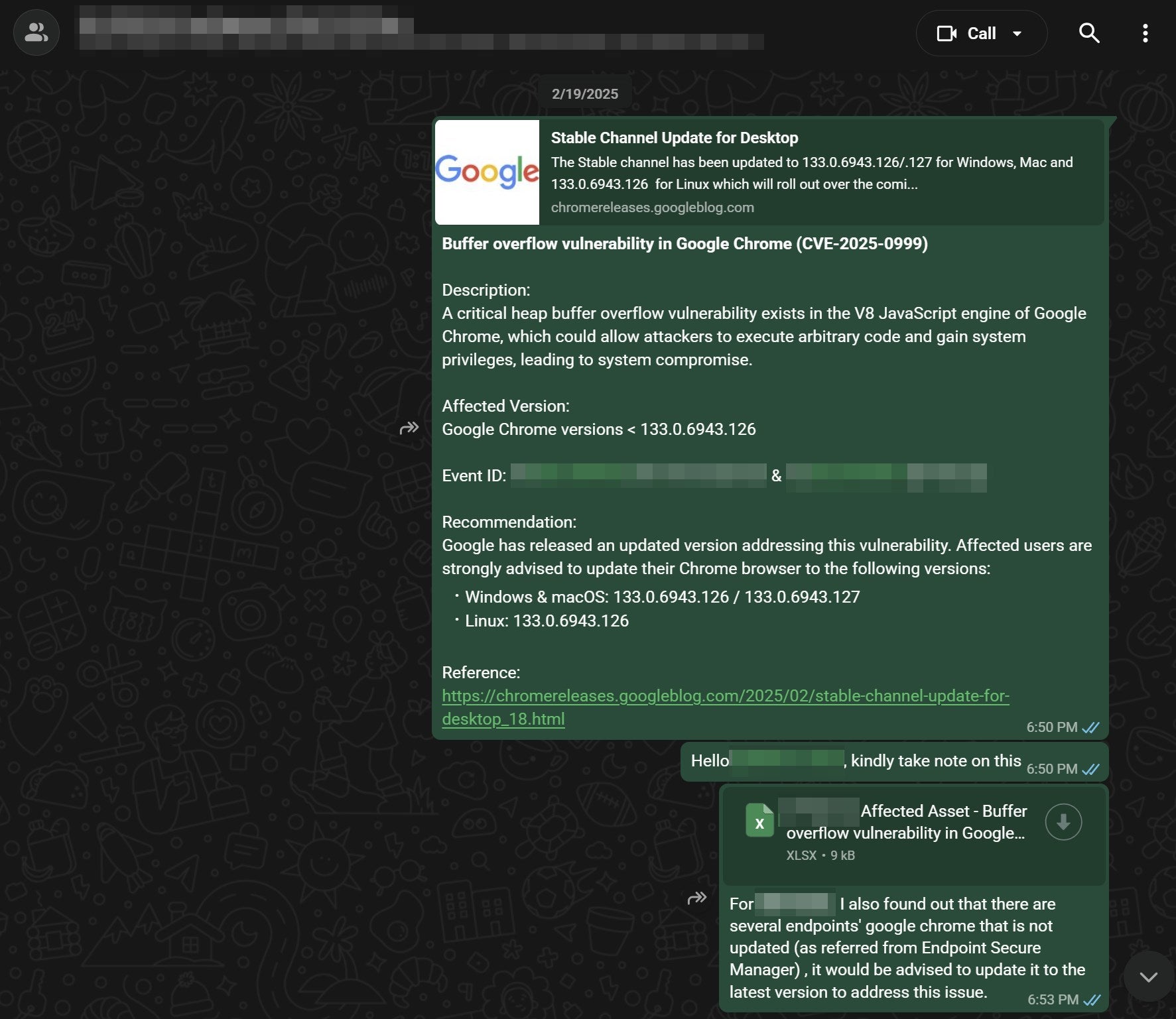Click the 2/19/2025 date chip
Screen dimensions: 1176x1019
(x=584, y=93)
